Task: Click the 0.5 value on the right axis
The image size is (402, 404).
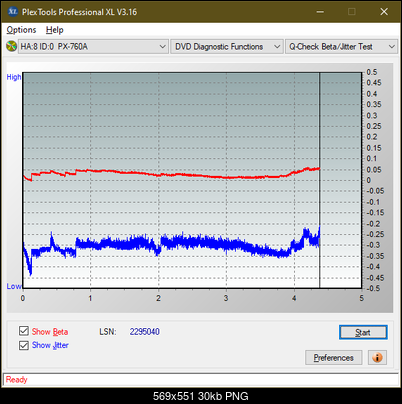Action: 372,72
